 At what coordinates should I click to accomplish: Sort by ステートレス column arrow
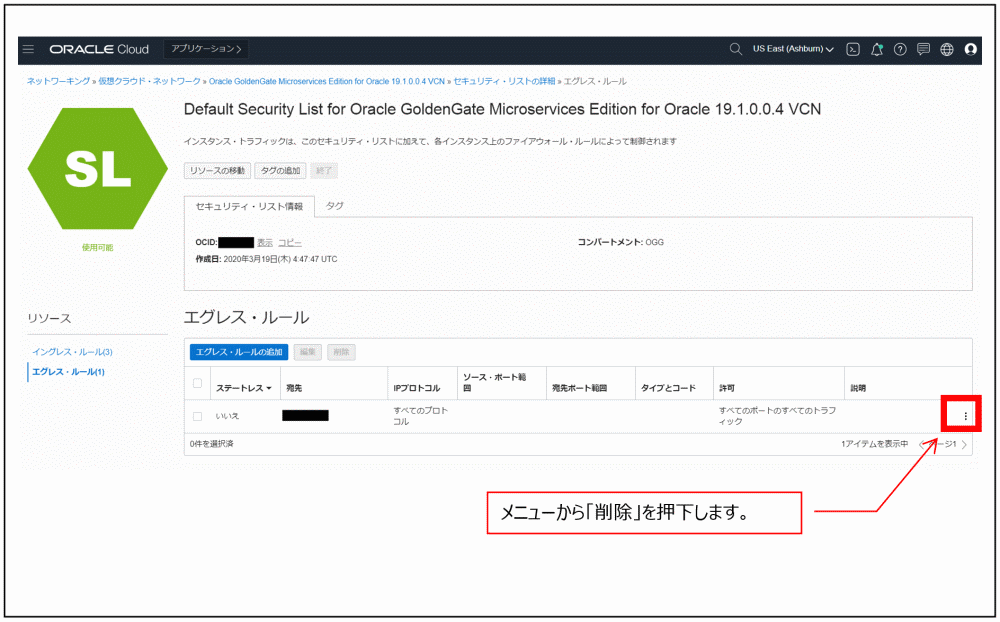click(x=269, y=389)
